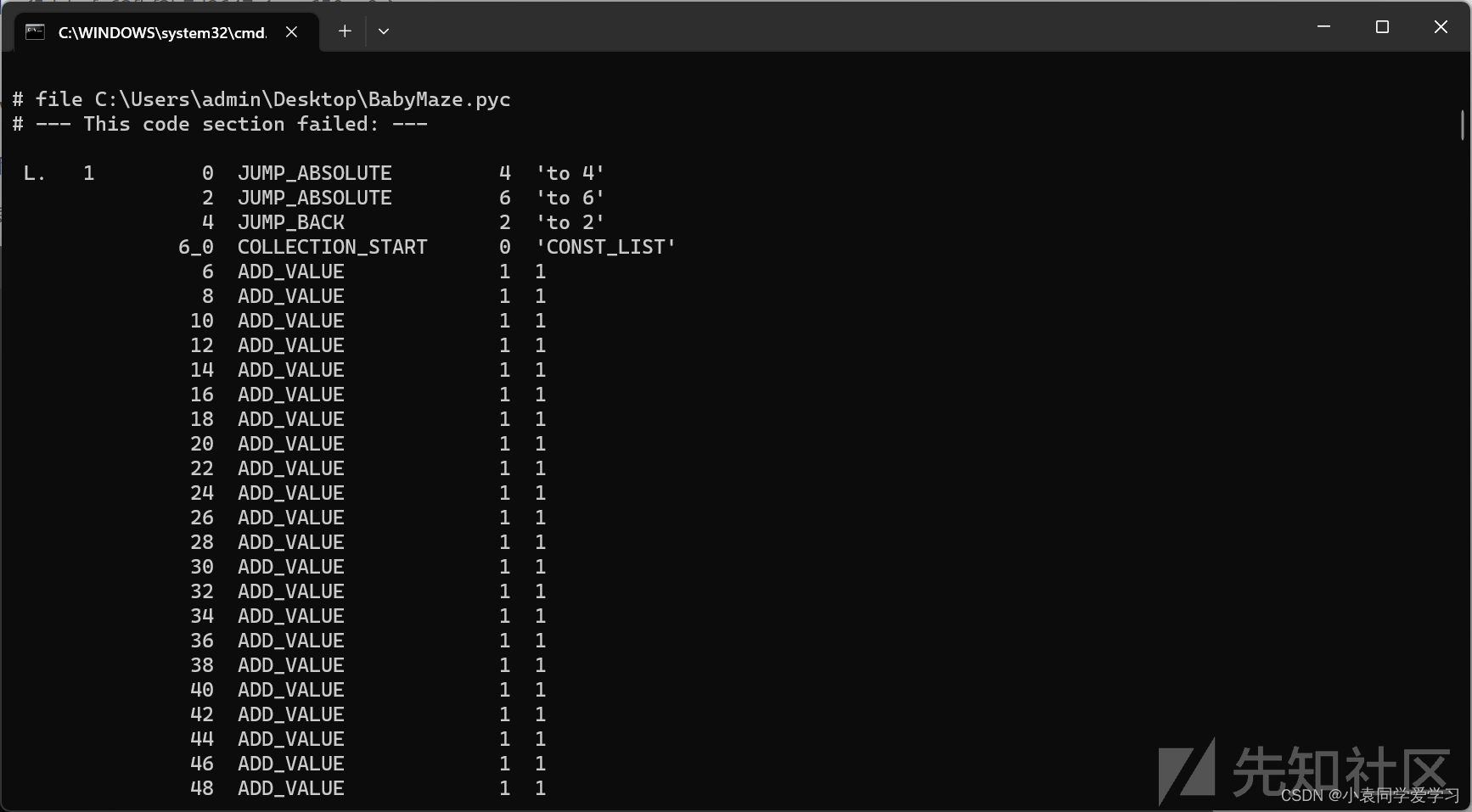This screenshot has width=1472, height=812.
Task: Click the 'CONST_LIST' operand text
Action: (x=606, y=247)
